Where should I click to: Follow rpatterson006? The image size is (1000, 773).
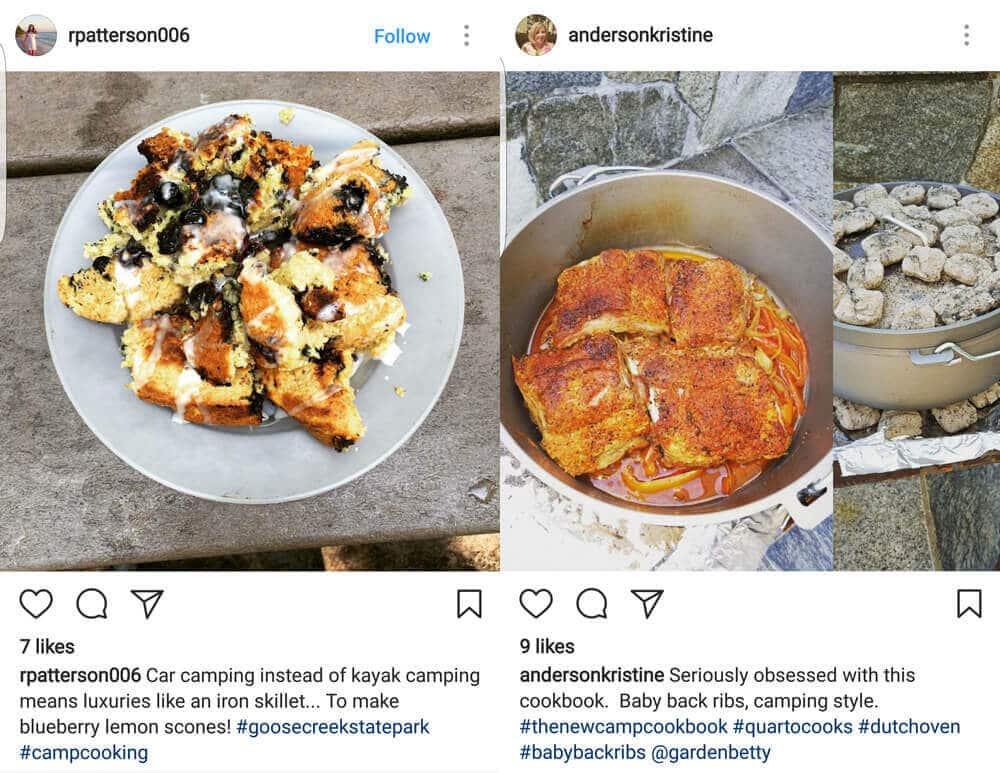[x=402, y=36]
